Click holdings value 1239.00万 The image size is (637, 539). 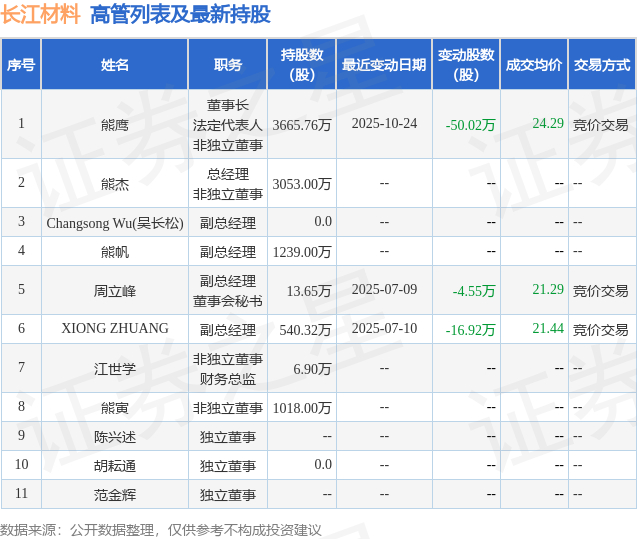click(302, 252)
